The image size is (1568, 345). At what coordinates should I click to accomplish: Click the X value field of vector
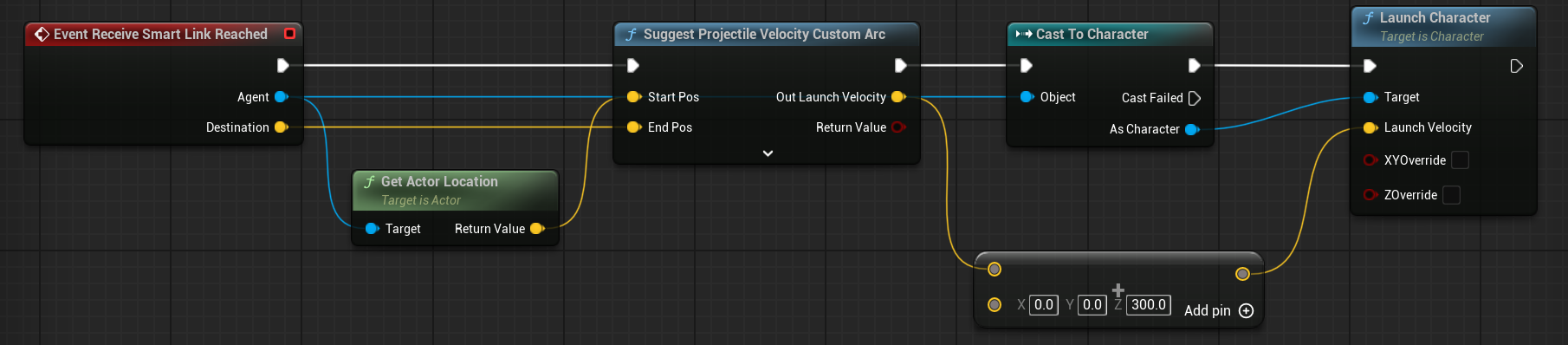coord(1044,305)
